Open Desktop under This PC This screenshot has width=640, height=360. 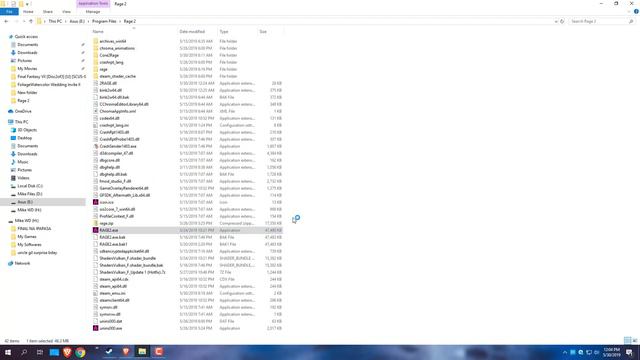(x=24, y=138)
